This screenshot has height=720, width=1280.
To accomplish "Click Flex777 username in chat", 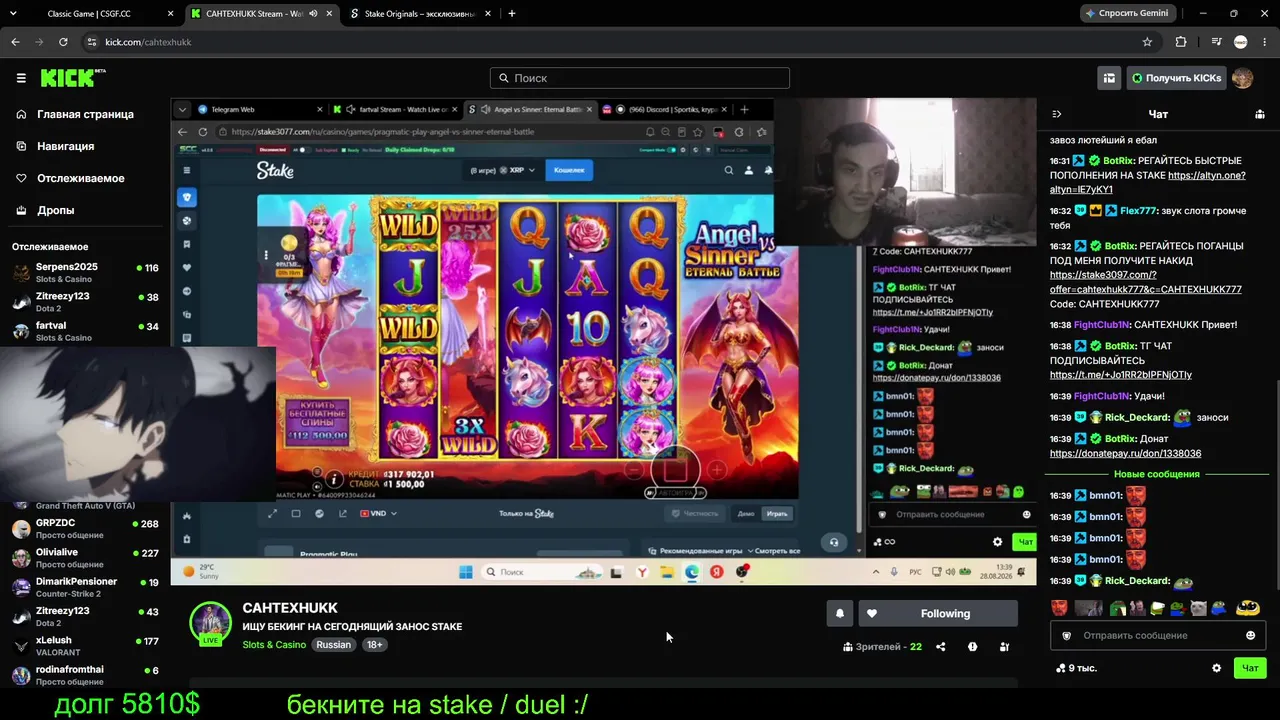I will pos(1139,211).
